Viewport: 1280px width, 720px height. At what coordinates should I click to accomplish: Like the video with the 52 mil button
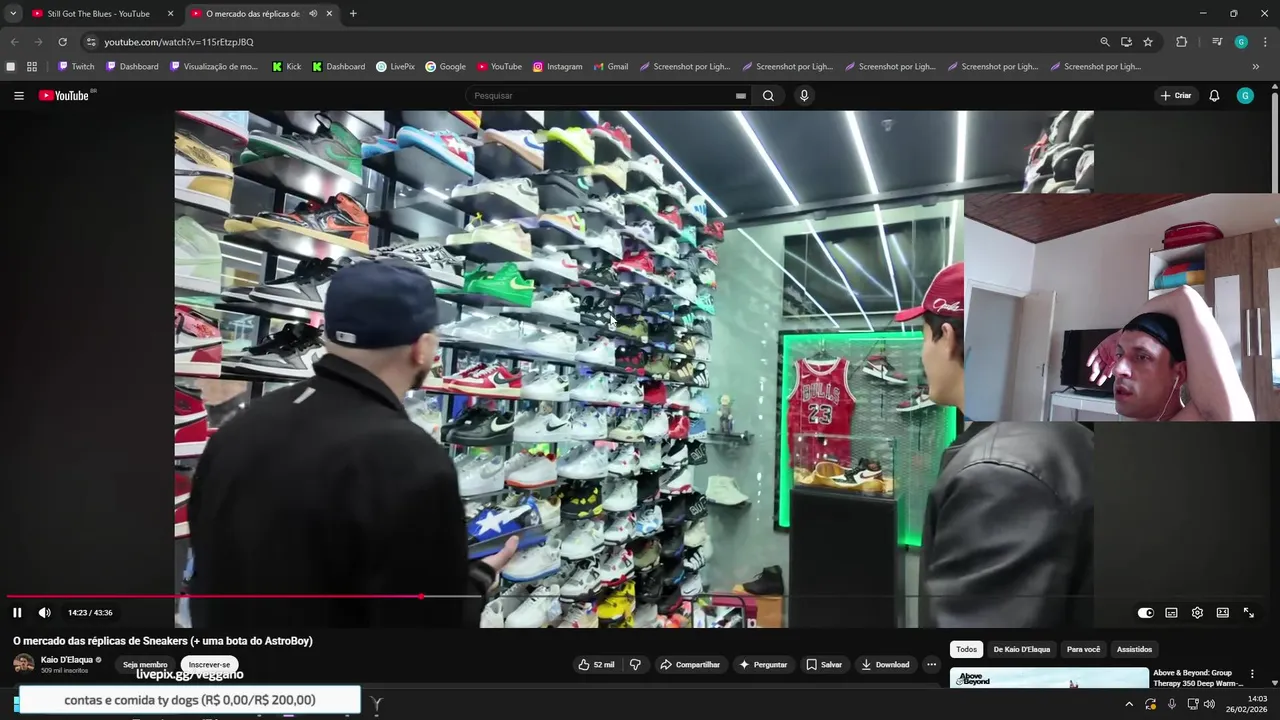click(596, 665)
